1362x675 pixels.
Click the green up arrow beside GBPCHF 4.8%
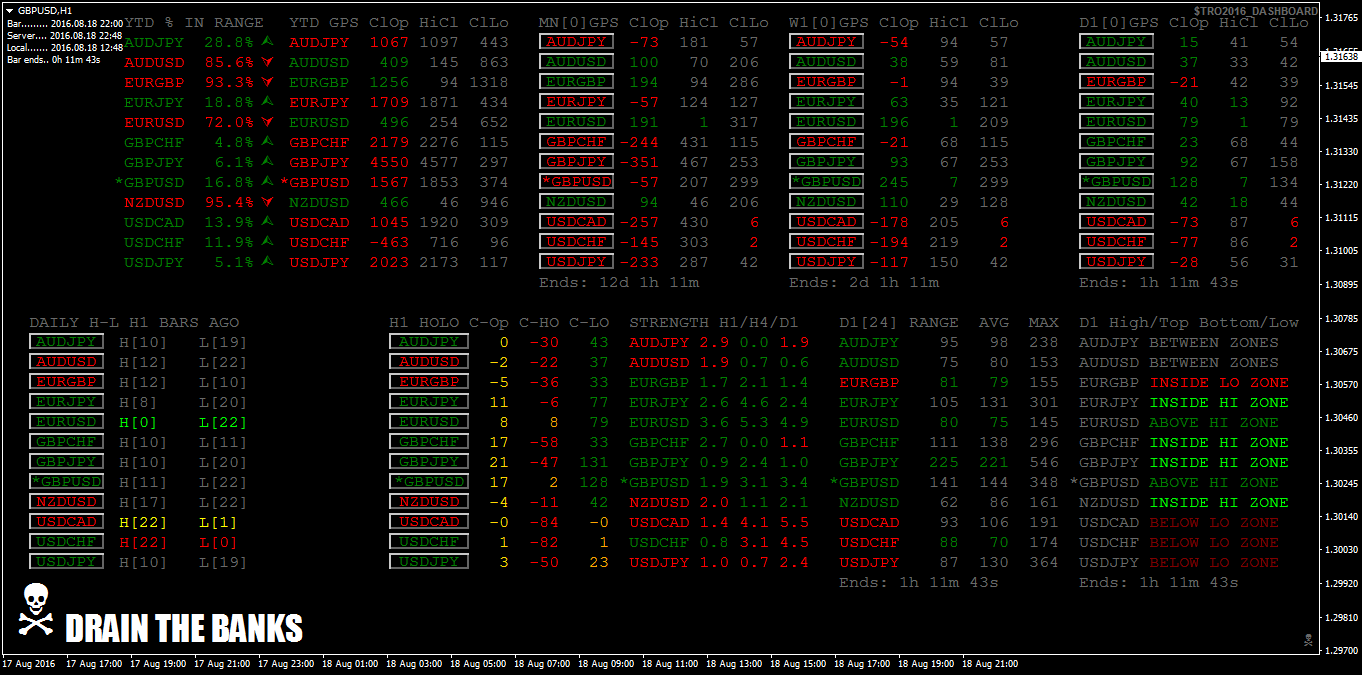pyautogui.click(x=267, y=142)
